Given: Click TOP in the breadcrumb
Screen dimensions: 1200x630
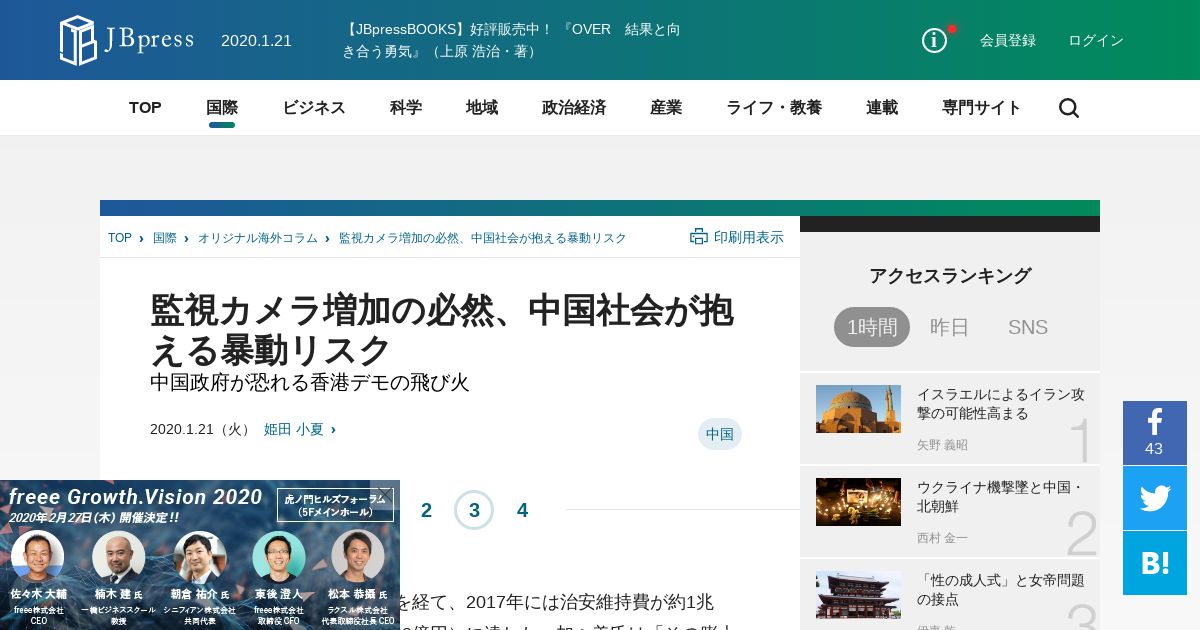Looking at the screenshot, I should tap(120, 238).
